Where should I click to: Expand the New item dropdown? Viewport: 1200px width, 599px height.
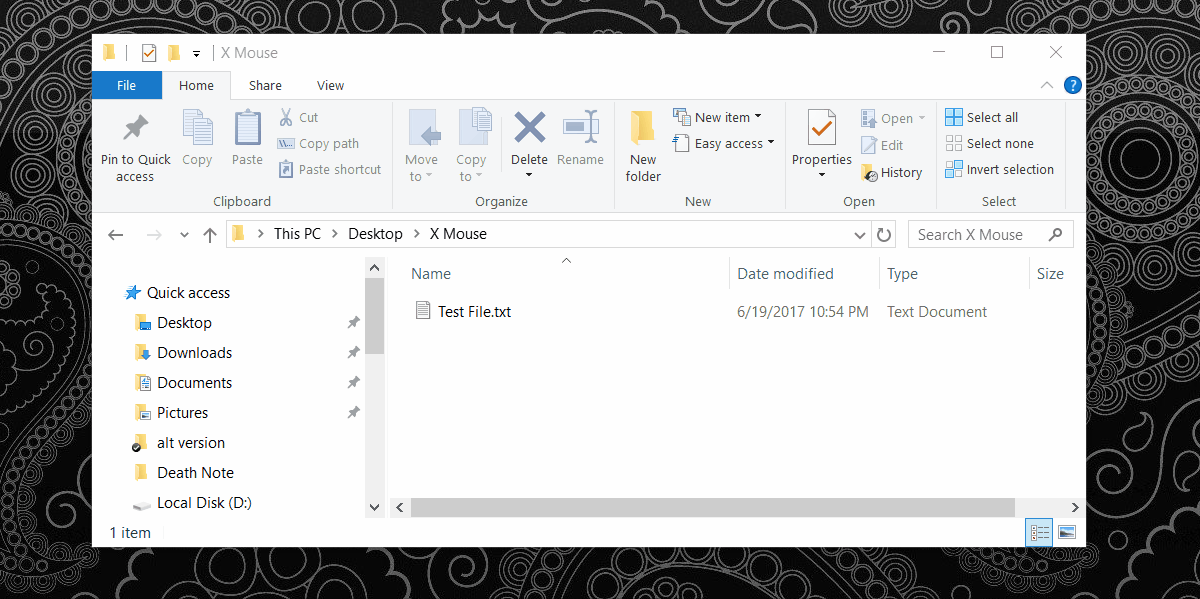coord(759,116)
